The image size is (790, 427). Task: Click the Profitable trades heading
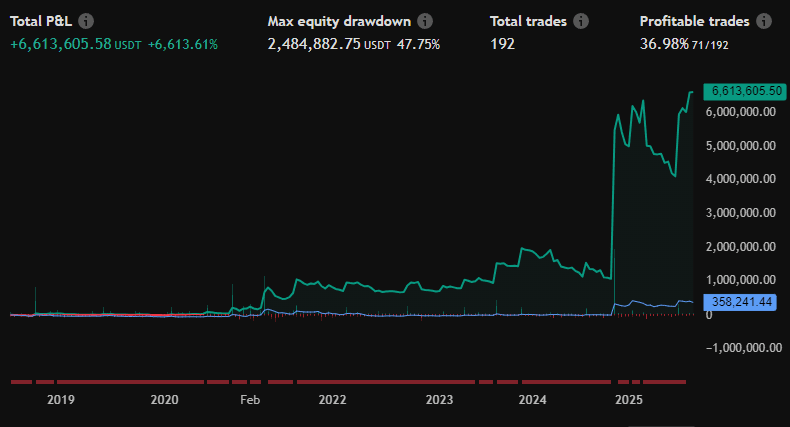click(695, 21)
